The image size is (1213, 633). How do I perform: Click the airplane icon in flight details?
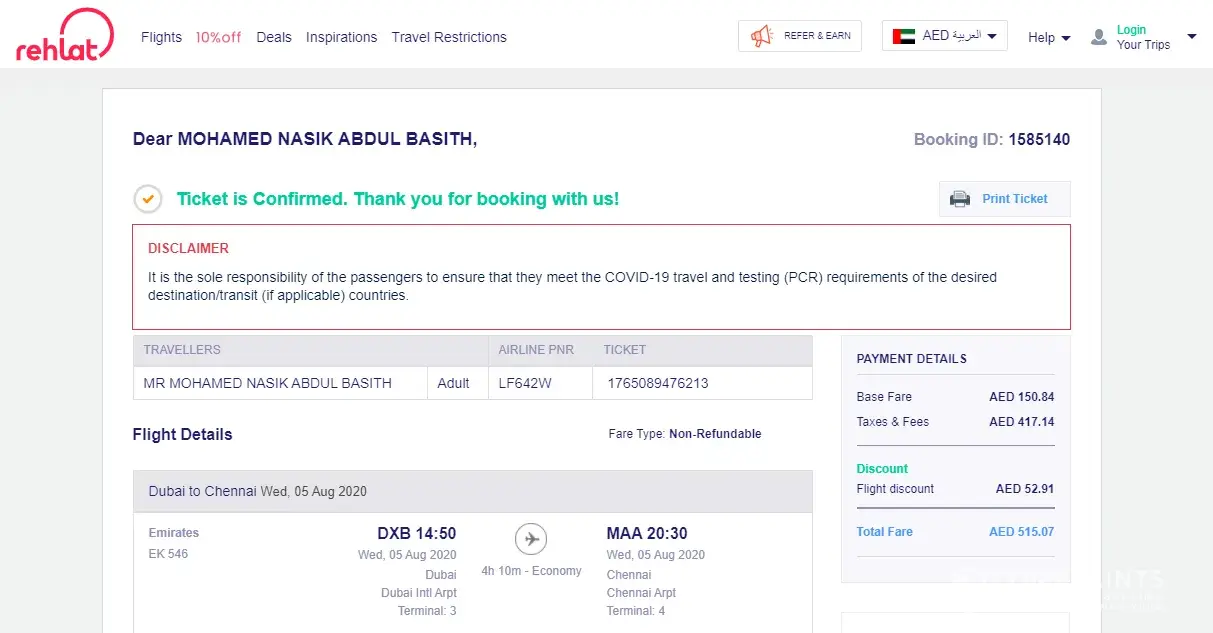pos(531,540)
